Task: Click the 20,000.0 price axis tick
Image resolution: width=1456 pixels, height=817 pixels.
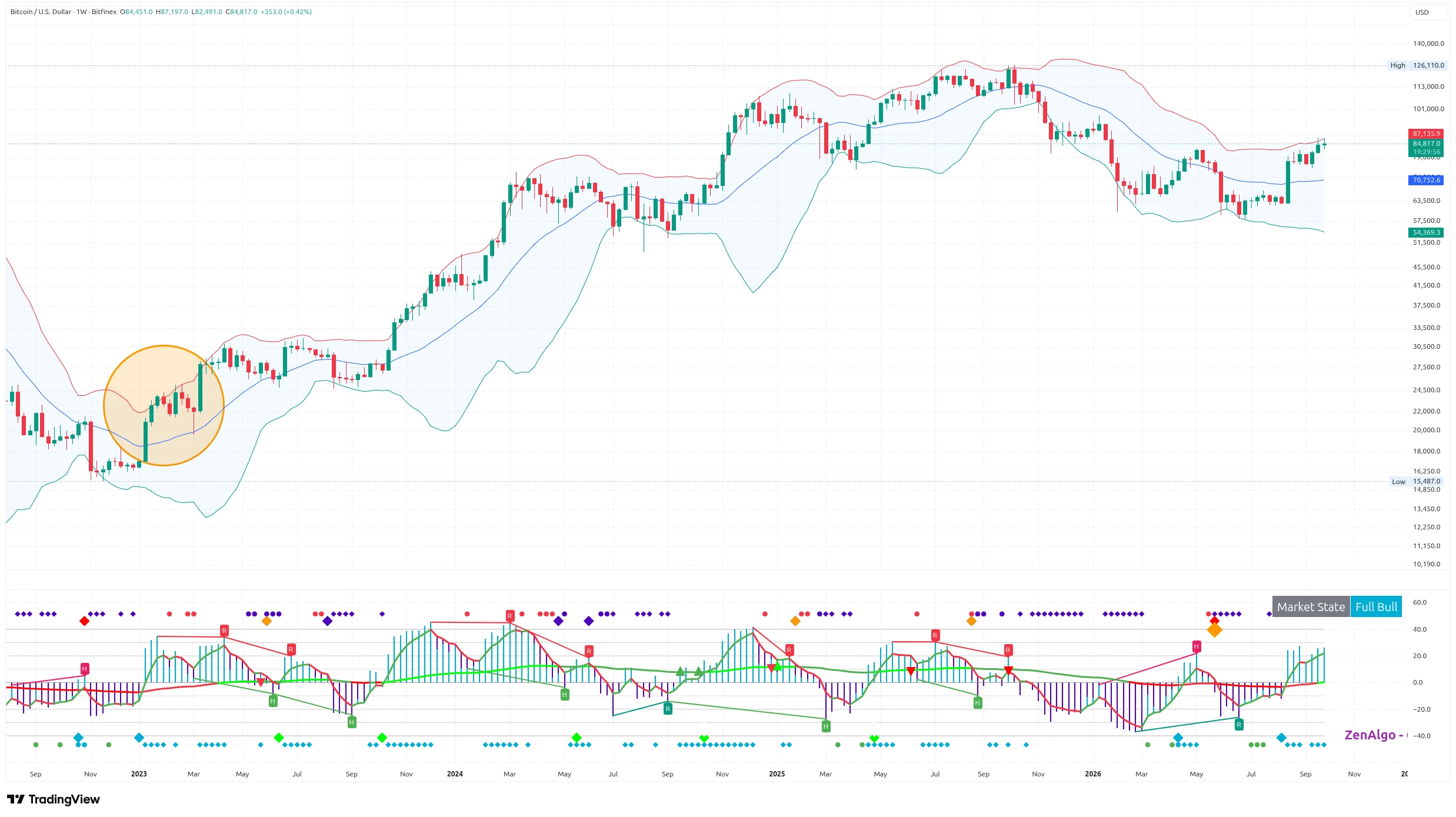Action: (1427, 430)
